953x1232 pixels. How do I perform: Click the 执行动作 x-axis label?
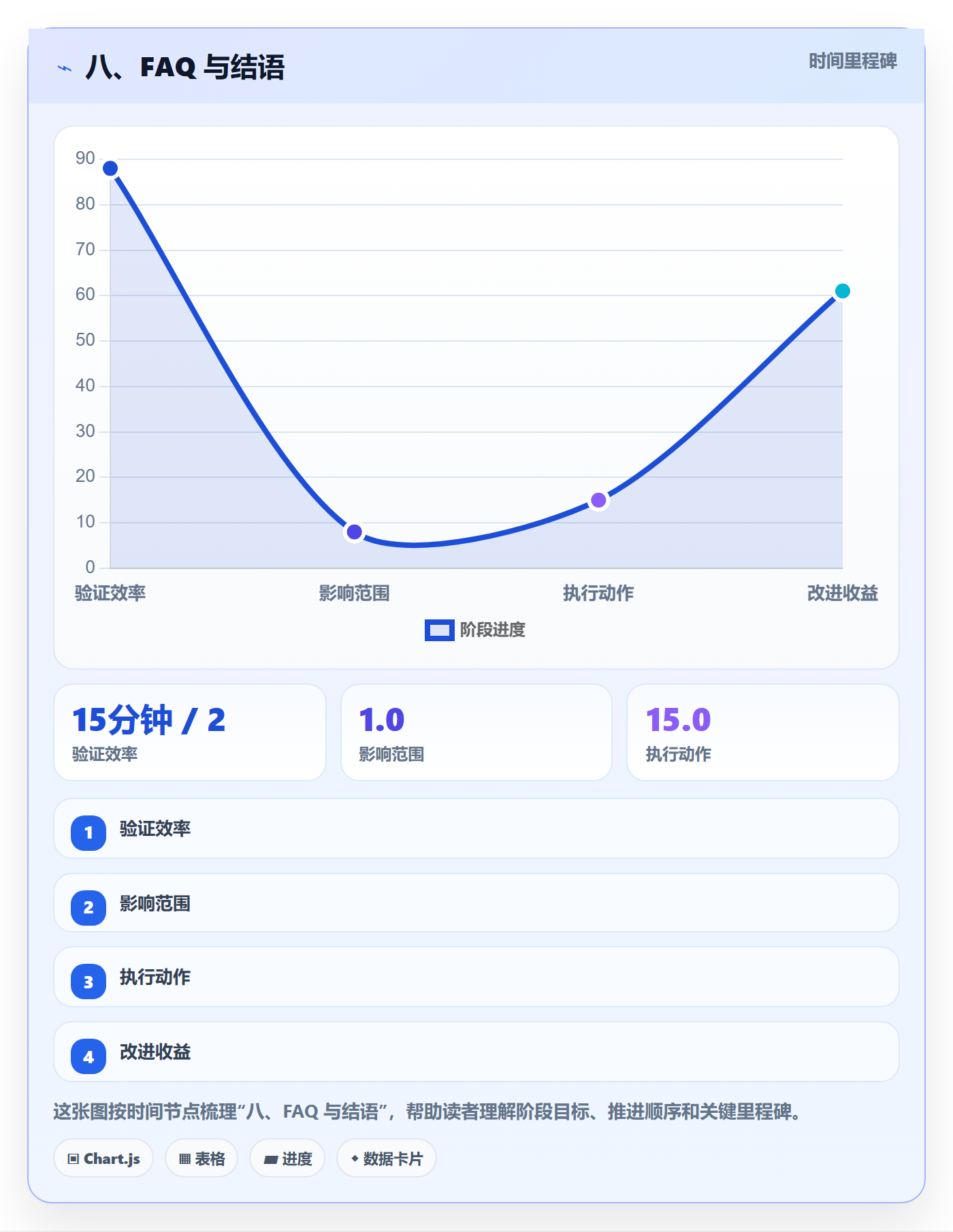598,594
